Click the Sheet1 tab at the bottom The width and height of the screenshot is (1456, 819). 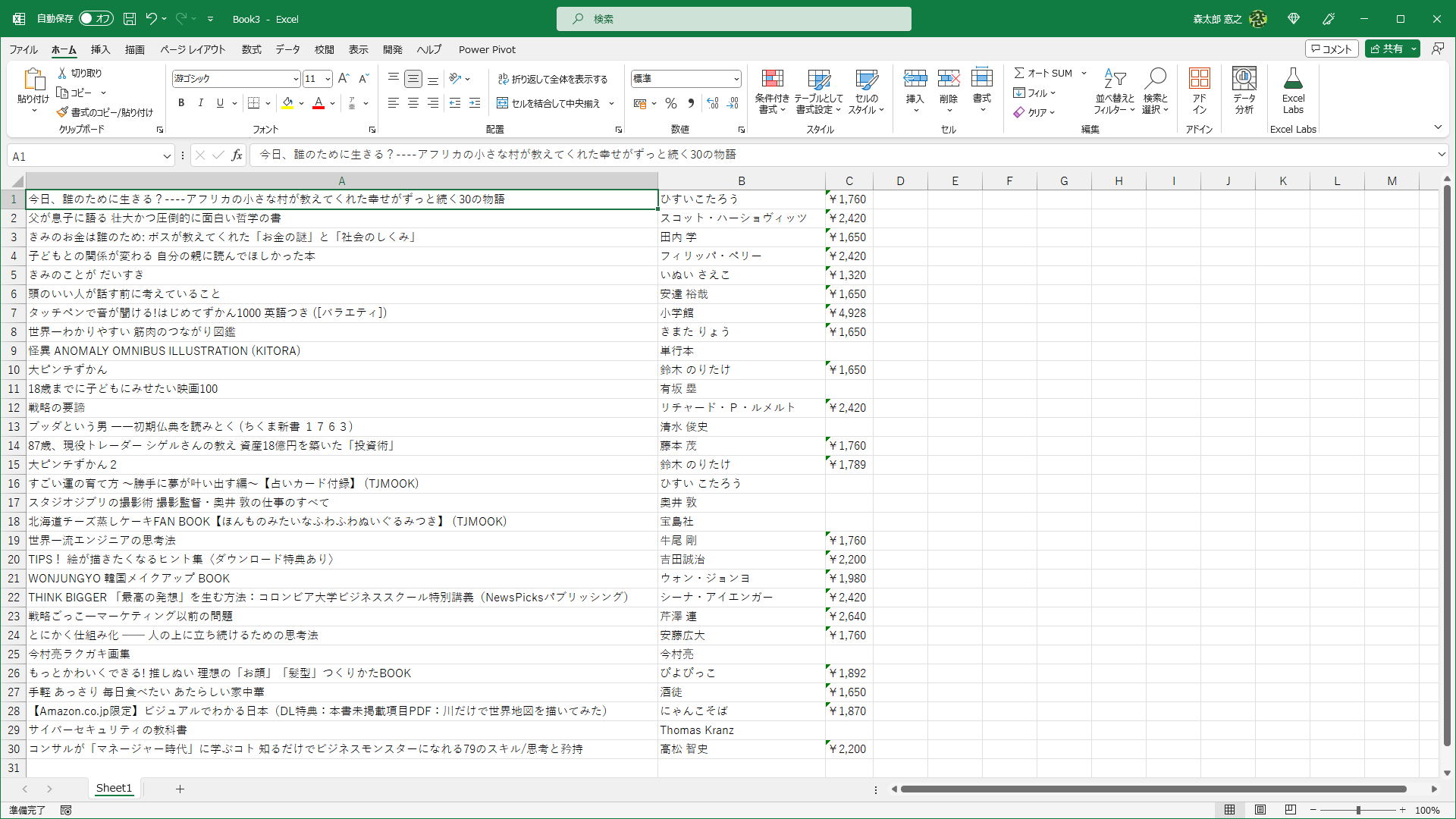click(114, 789)
